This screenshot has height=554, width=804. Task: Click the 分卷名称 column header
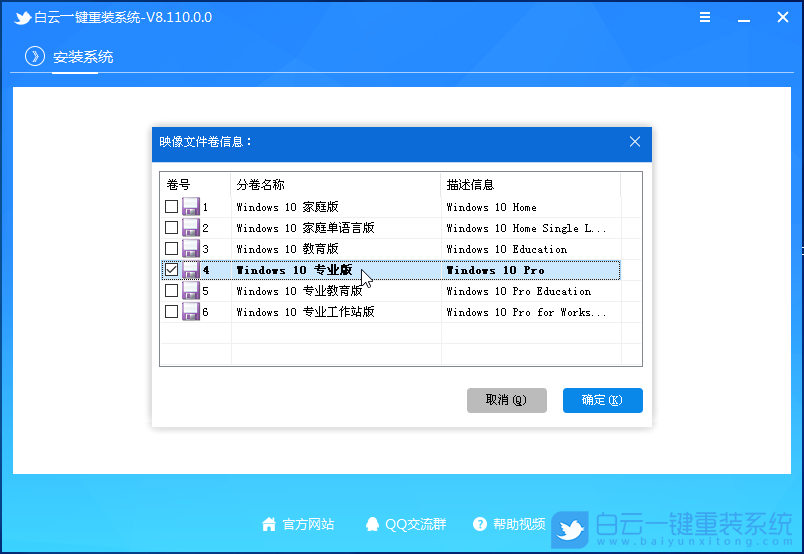coord(336,185)
